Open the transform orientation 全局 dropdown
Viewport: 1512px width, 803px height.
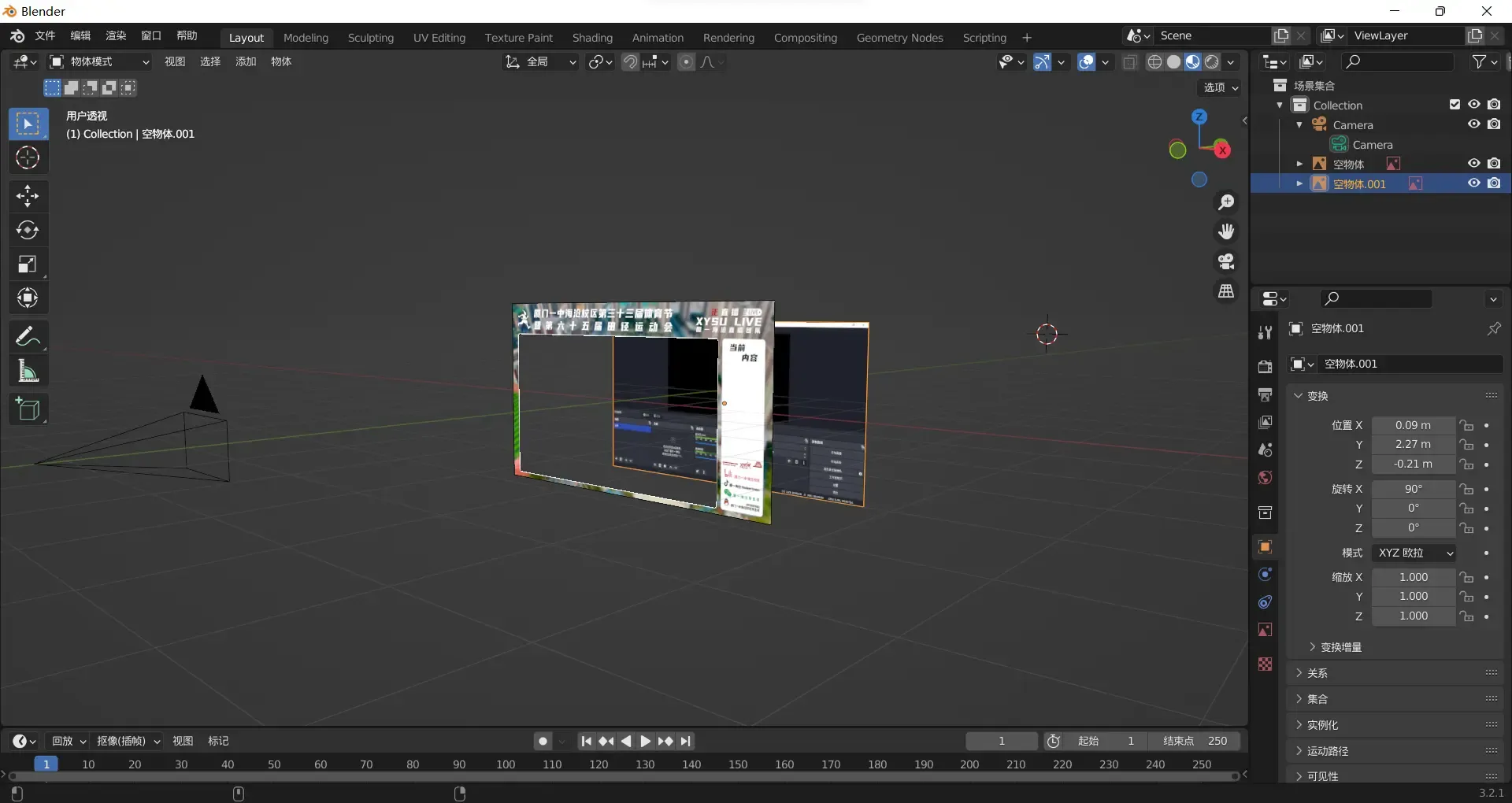(540, 61)
